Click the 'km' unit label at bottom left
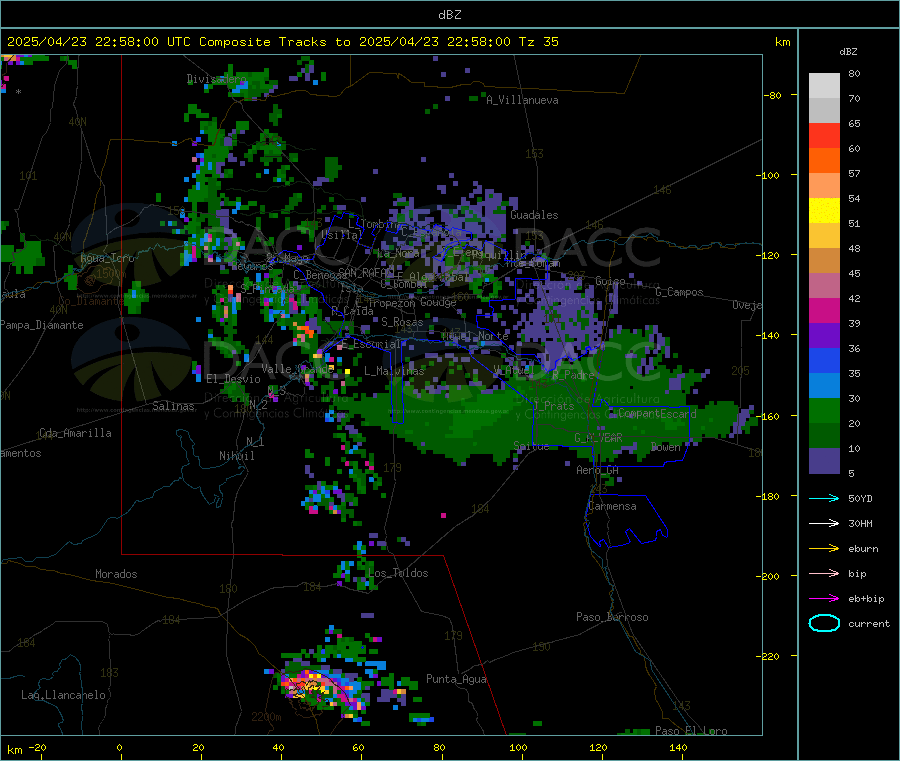 [14, 750]
